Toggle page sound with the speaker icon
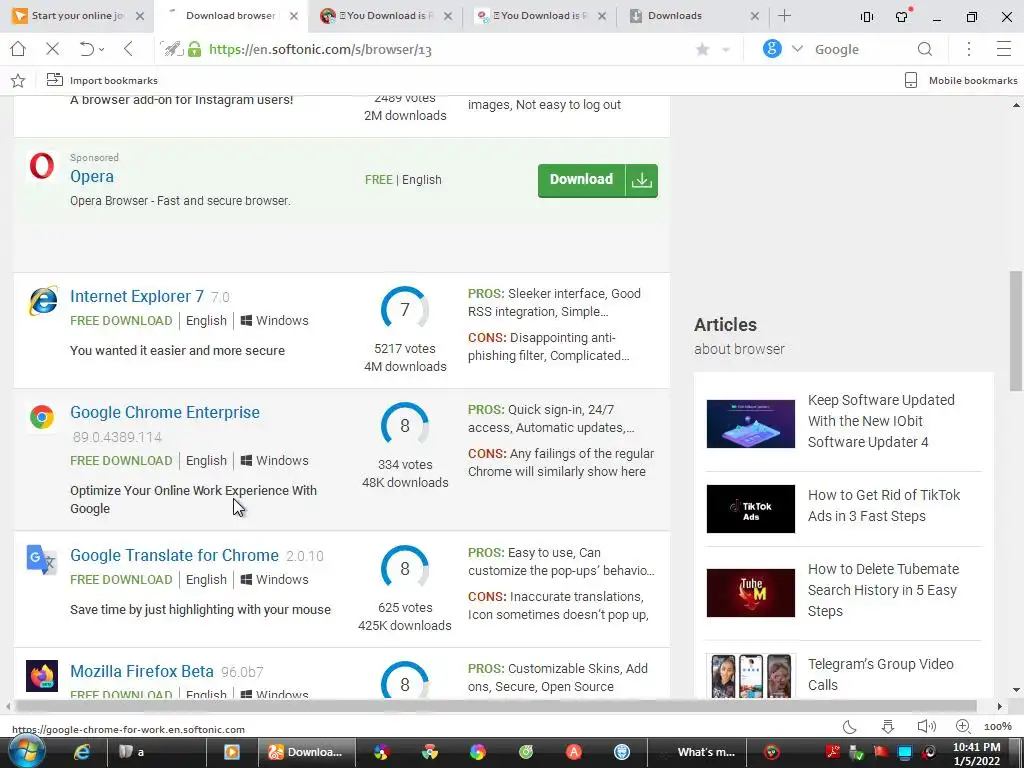The image size is (1024, 768). [926, 726]
